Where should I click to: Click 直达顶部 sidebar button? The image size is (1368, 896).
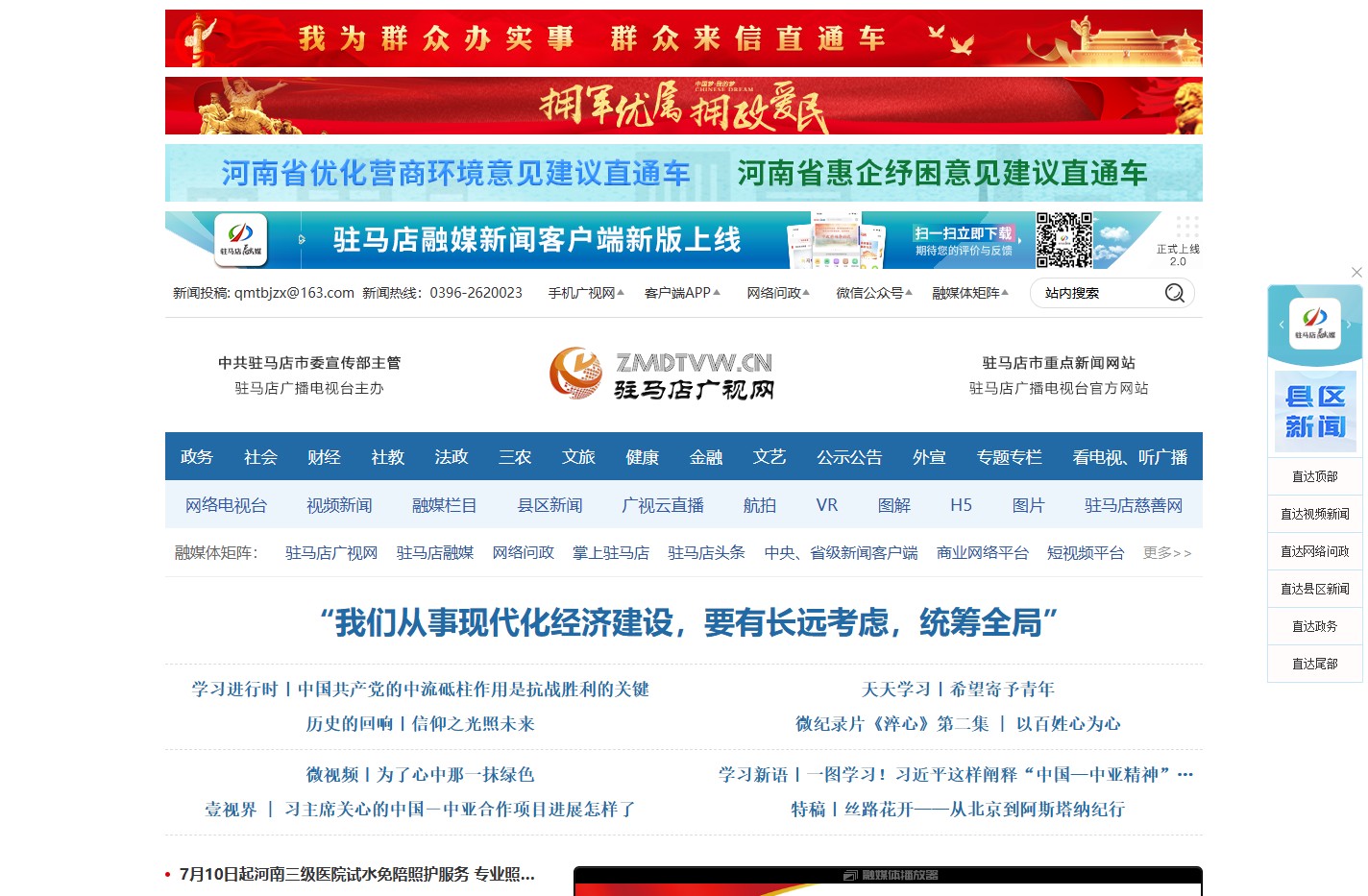[x=1315, y=476]
